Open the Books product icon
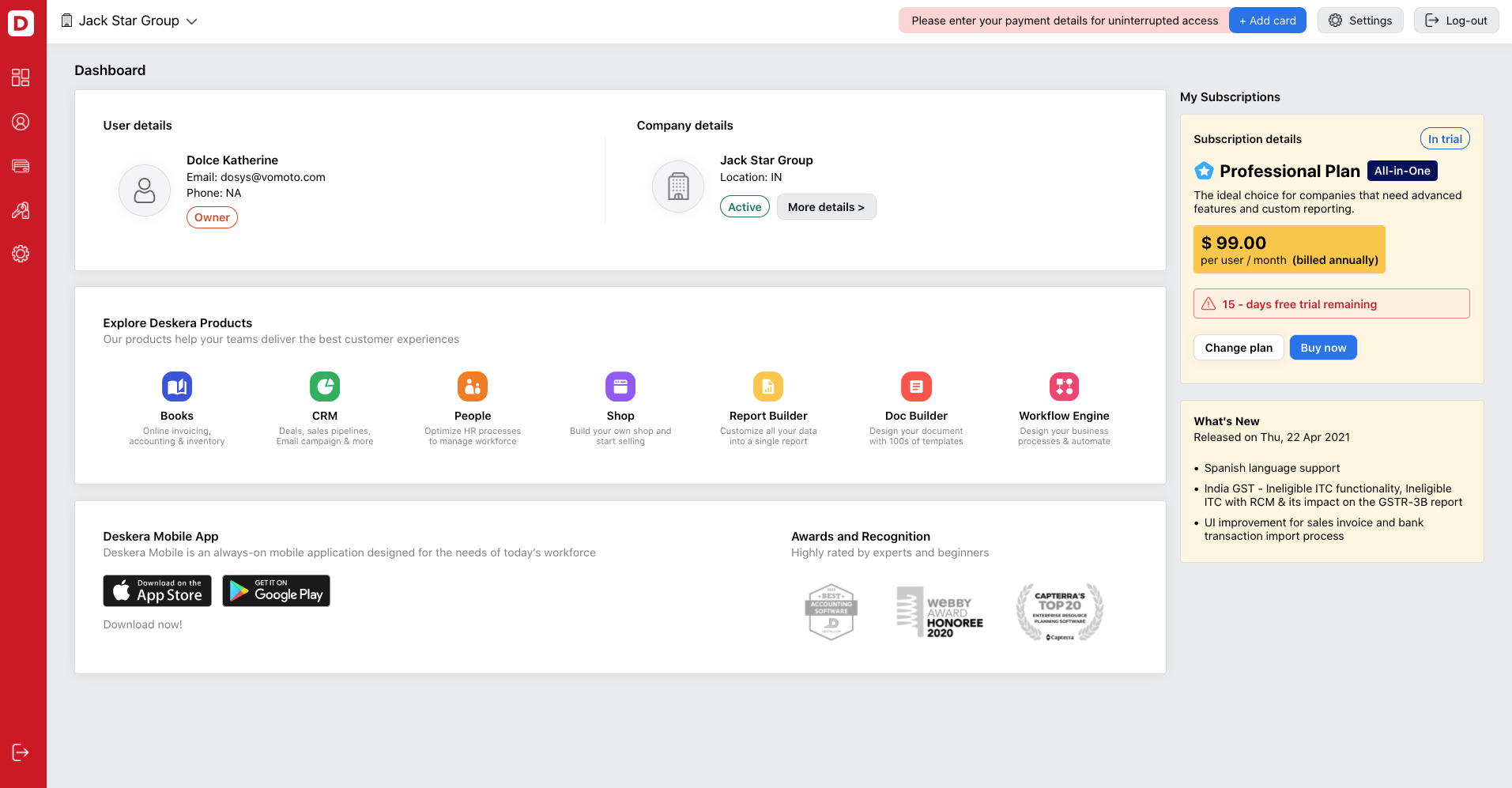Image resolution: width=1512 pixels, height=788 pixels. tap(177, 386)
